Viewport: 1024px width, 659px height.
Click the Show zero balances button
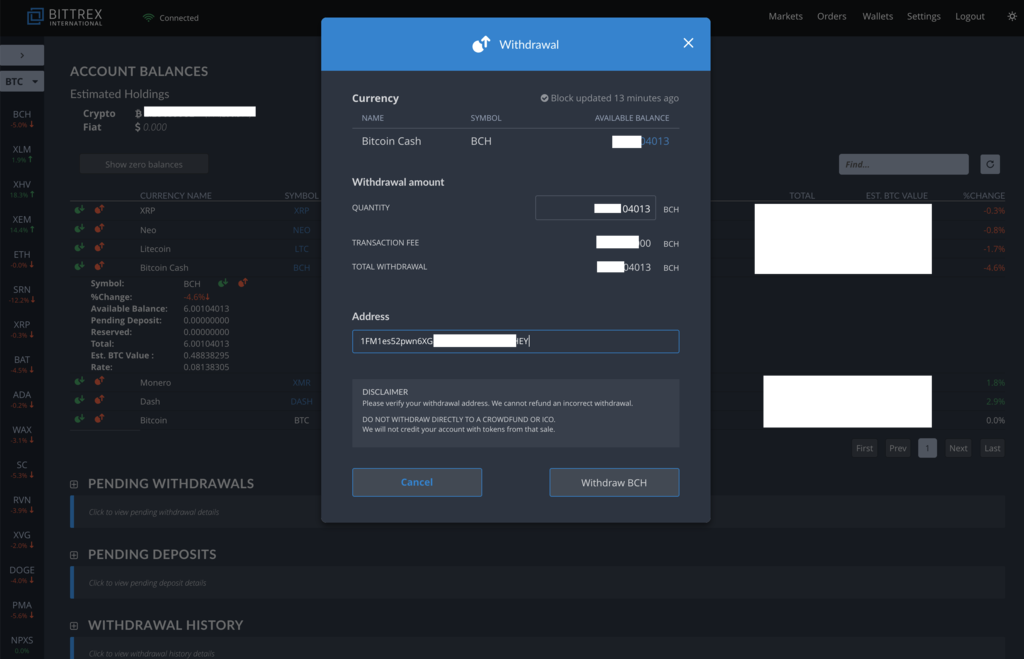(x=144, y=164)
